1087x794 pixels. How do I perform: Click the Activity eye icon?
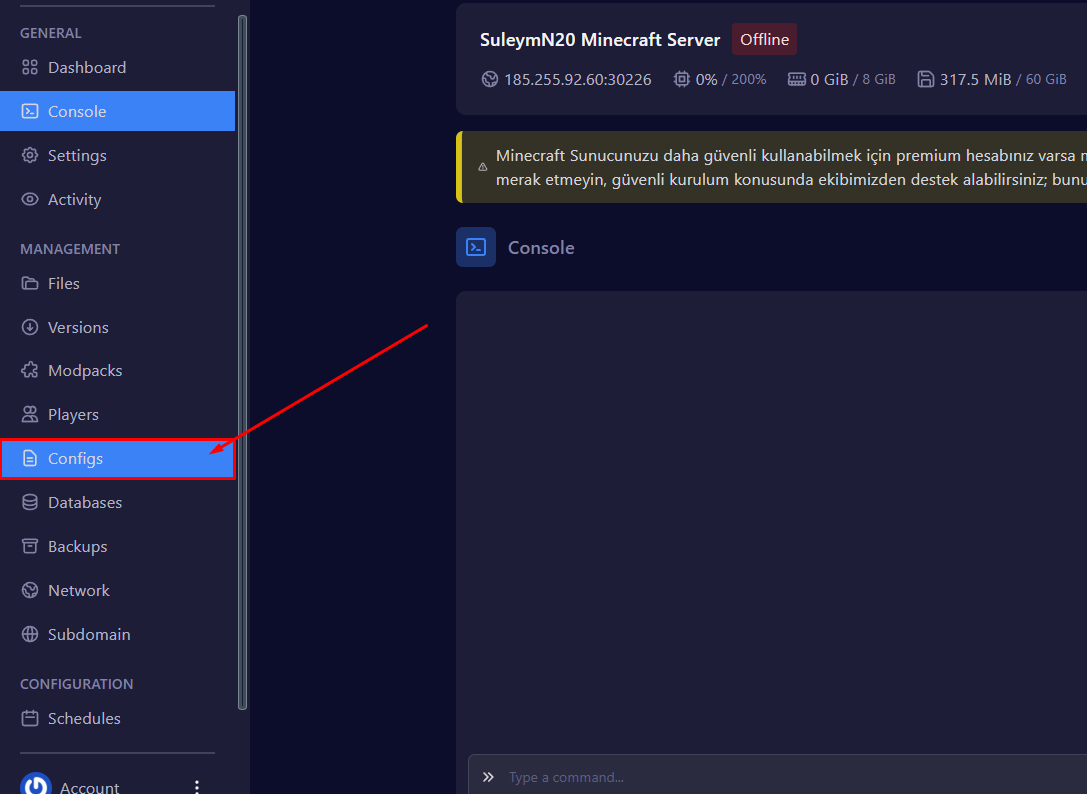(x=30, y=199)
